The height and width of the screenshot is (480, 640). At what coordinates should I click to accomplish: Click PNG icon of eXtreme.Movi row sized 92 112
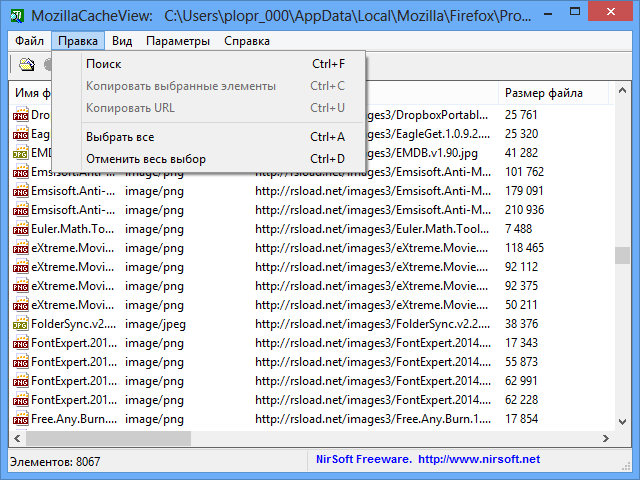[20, 267]
